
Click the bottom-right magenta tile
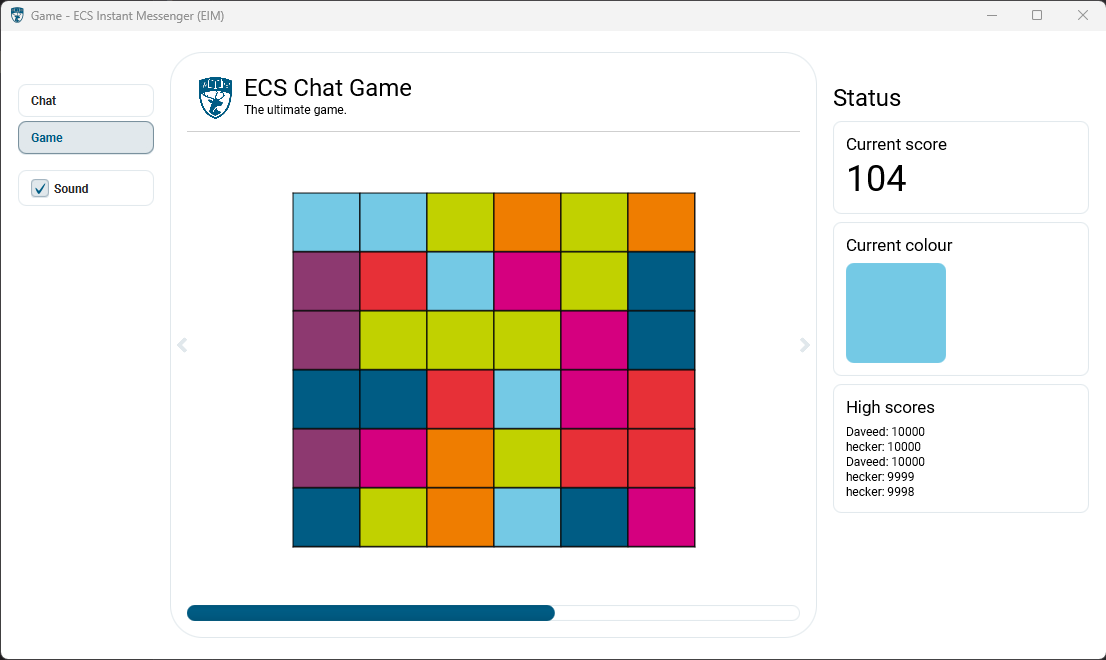[661, 517]
